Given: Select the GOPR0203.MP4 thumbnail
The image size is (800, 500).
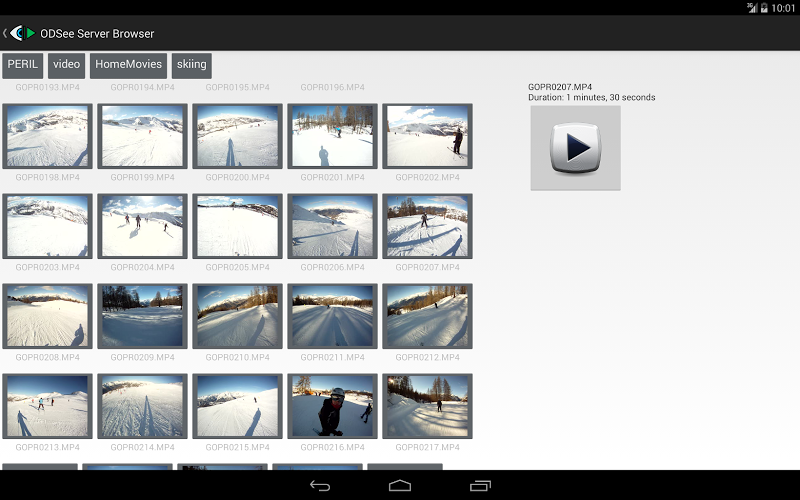Looking at the screenshot, I should tap(47, 226).
